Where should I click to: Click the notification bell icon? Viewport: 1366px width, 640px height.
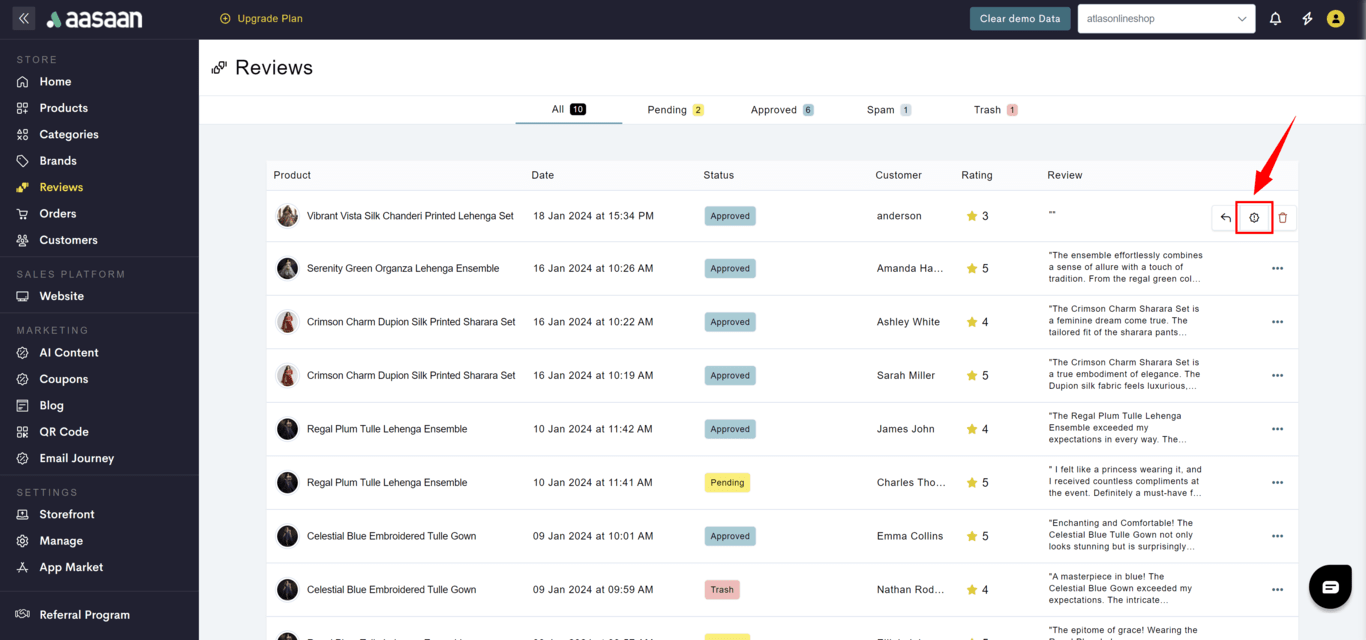(x=1275, y=19)
